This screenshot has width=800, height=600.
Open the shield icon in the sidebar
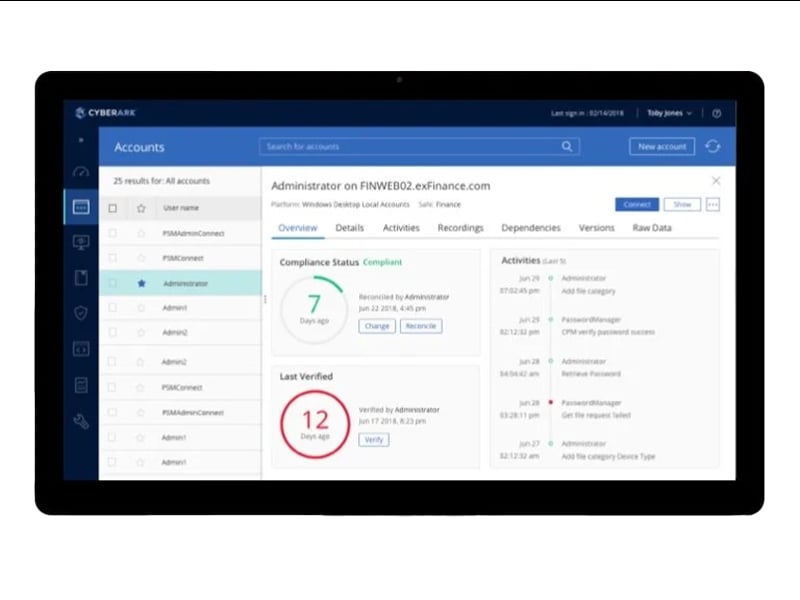click(81, 313)
